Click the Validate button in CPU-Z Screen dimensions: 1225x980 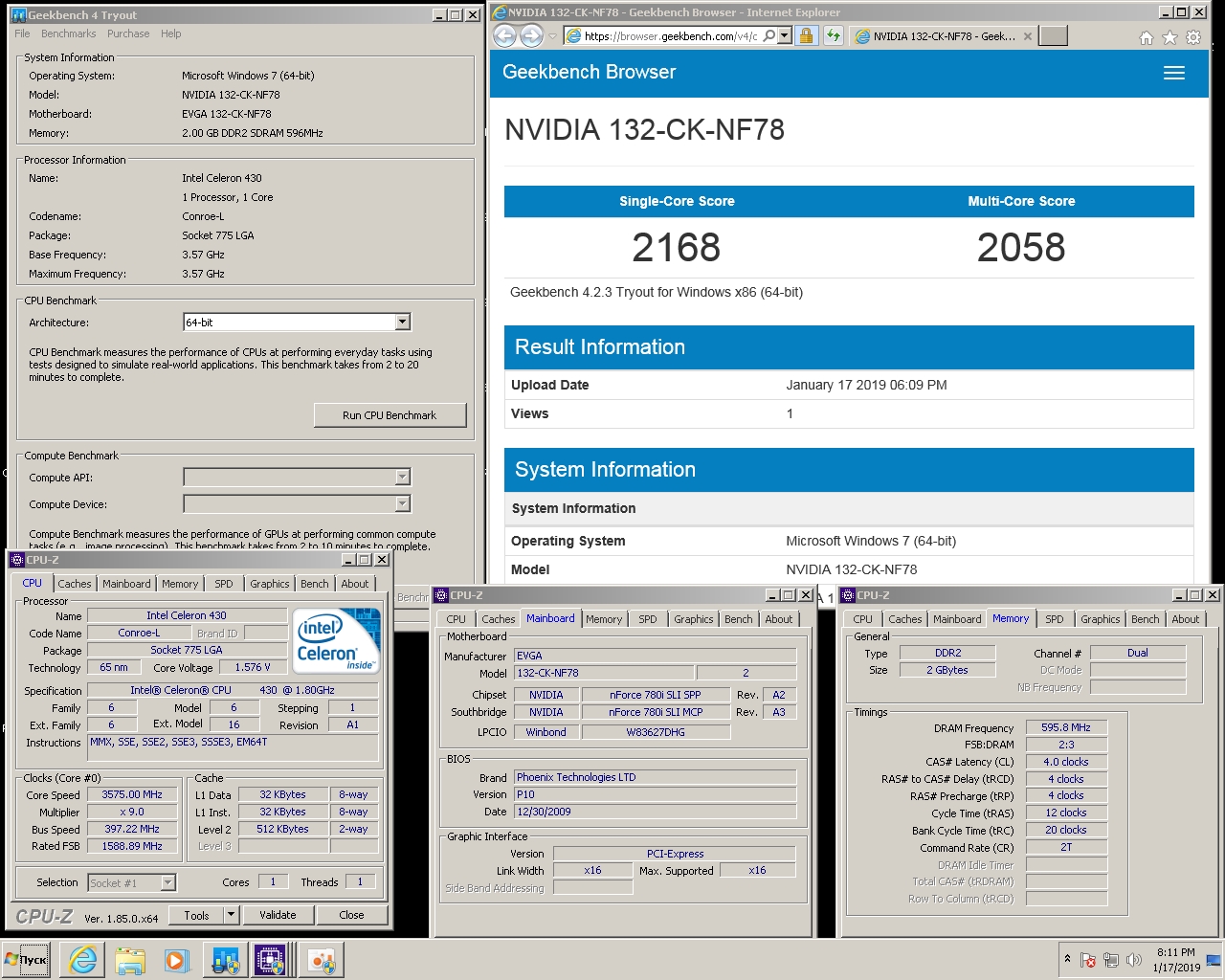278,915
